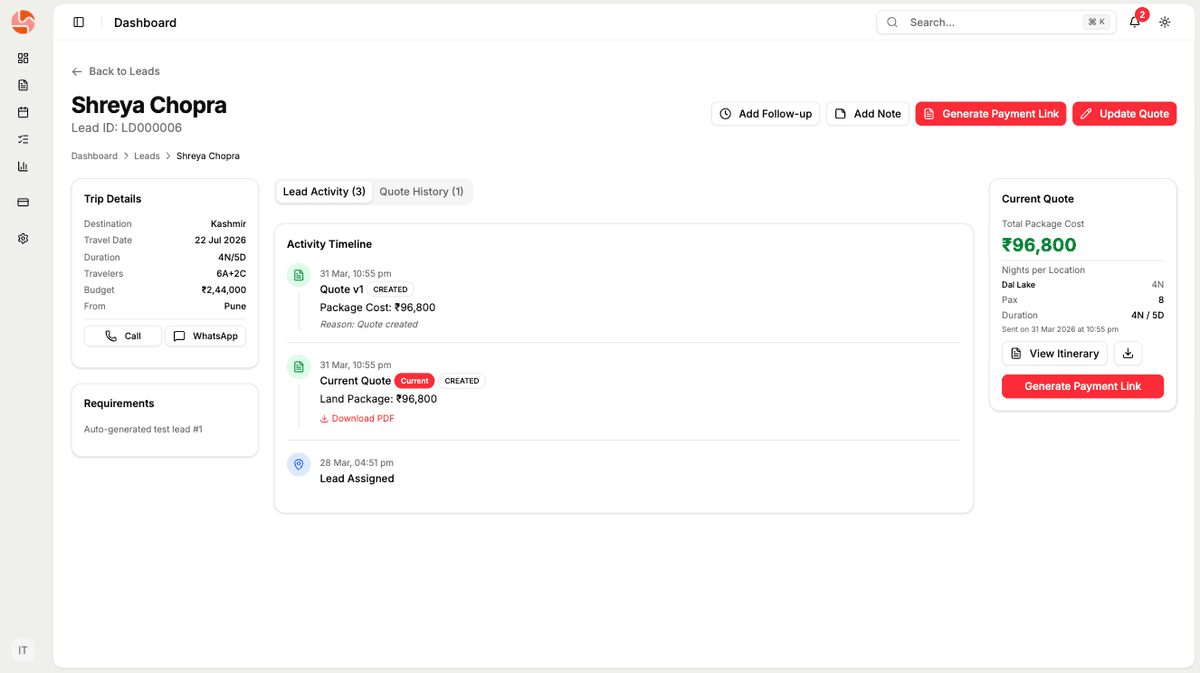Click the WhatsApp button in Trip Details
The image size is (1200, 673).
[206, 336]
